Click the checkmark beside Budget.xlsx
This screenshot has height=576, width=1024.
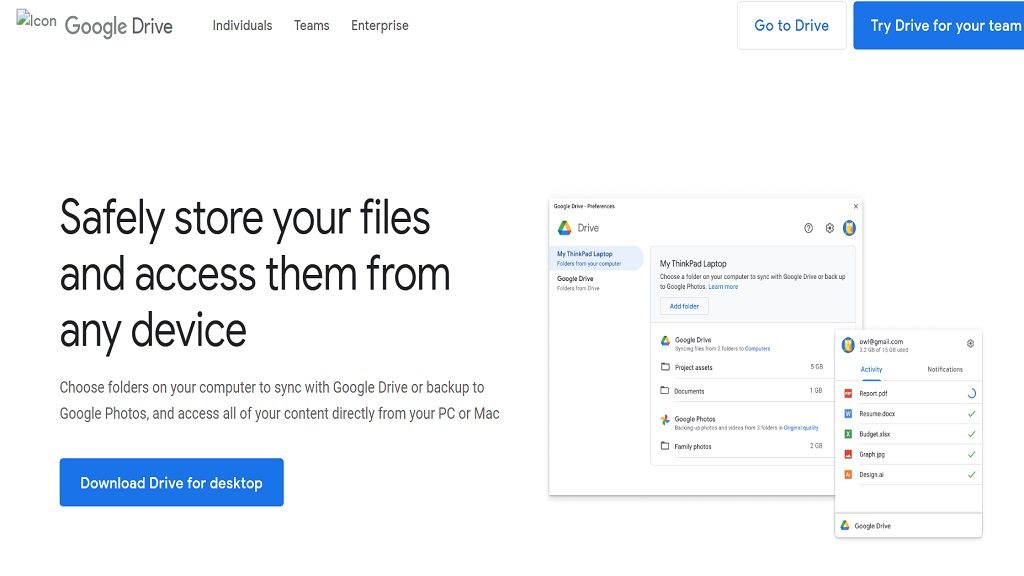click(x=972, y=434)
